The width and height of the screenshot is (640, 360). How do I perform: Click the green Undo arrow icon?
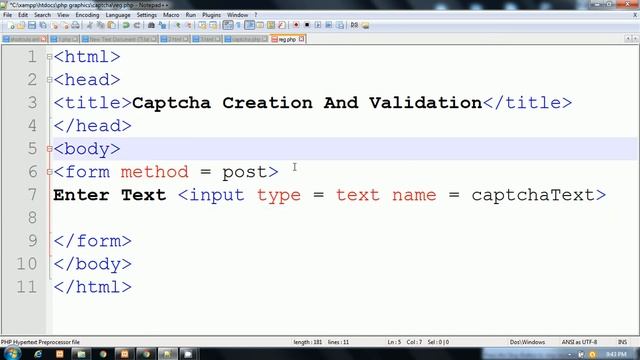126,25
